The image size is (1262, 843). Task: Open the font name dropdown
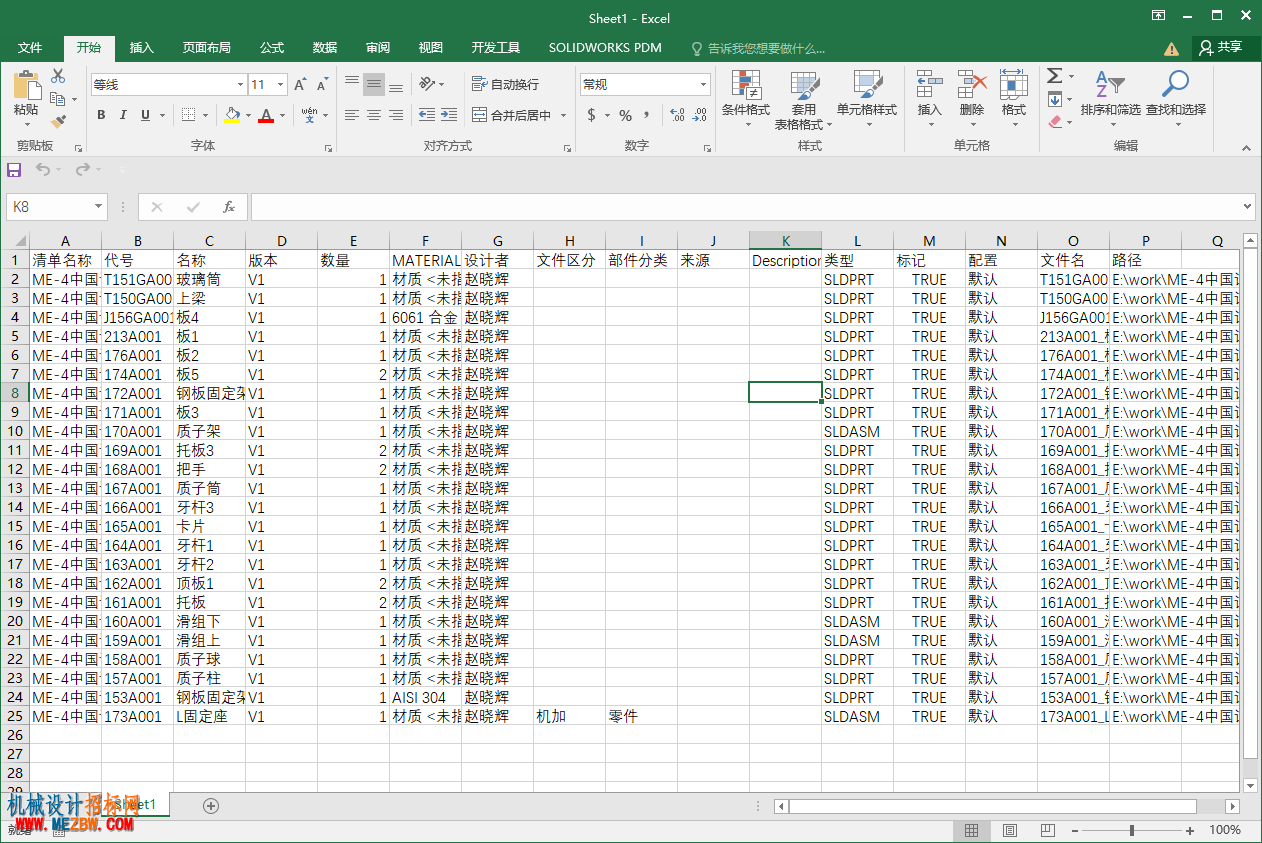(240, 85)
